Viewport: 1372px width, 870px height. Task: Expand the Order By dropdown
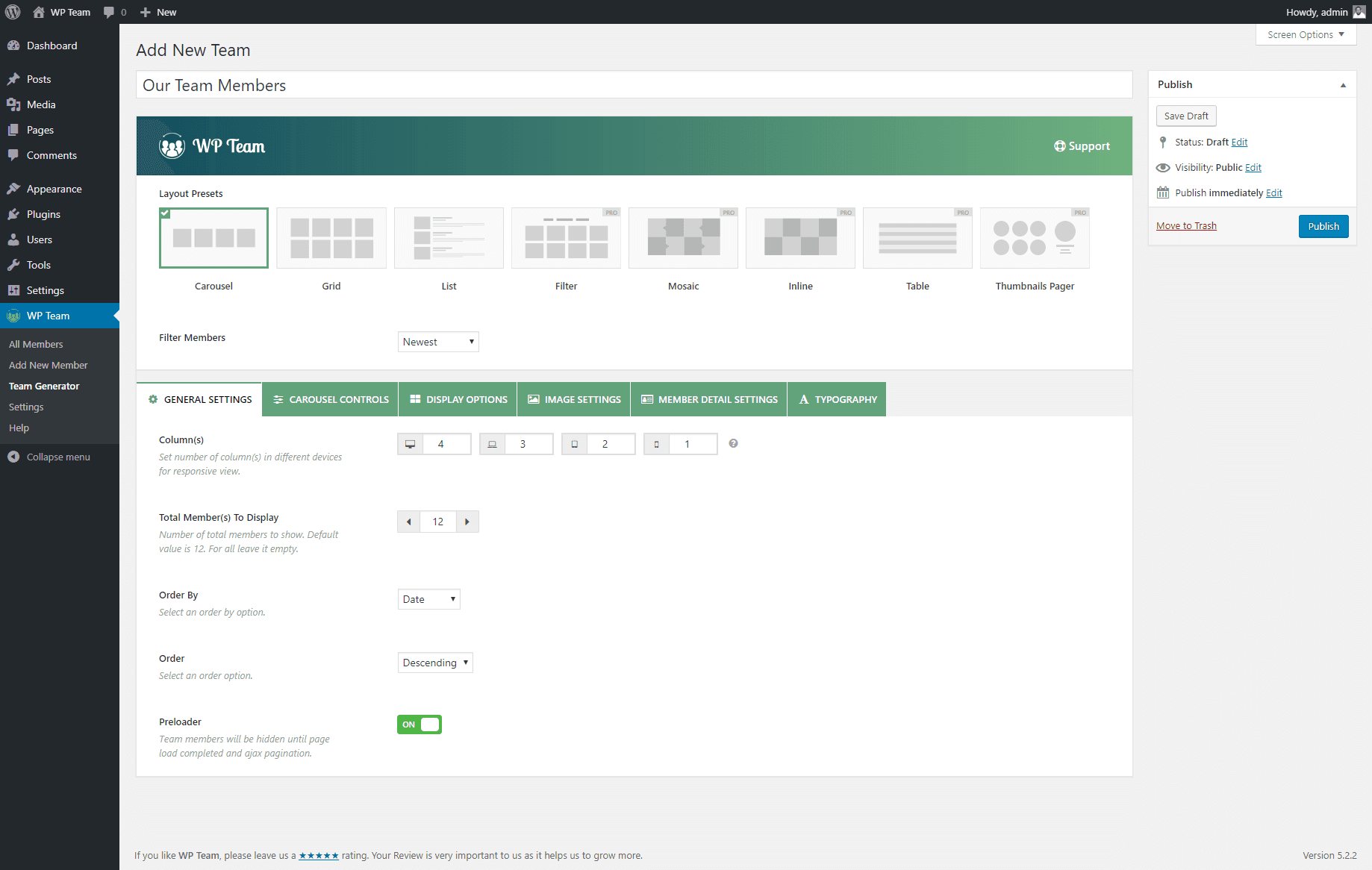click(x=429, y=599)
